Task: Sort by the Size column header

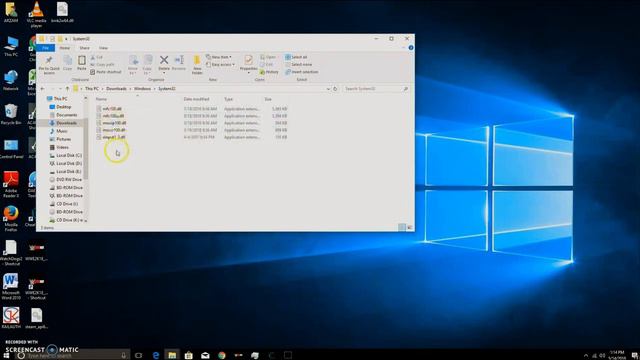Action: [268, 99]
